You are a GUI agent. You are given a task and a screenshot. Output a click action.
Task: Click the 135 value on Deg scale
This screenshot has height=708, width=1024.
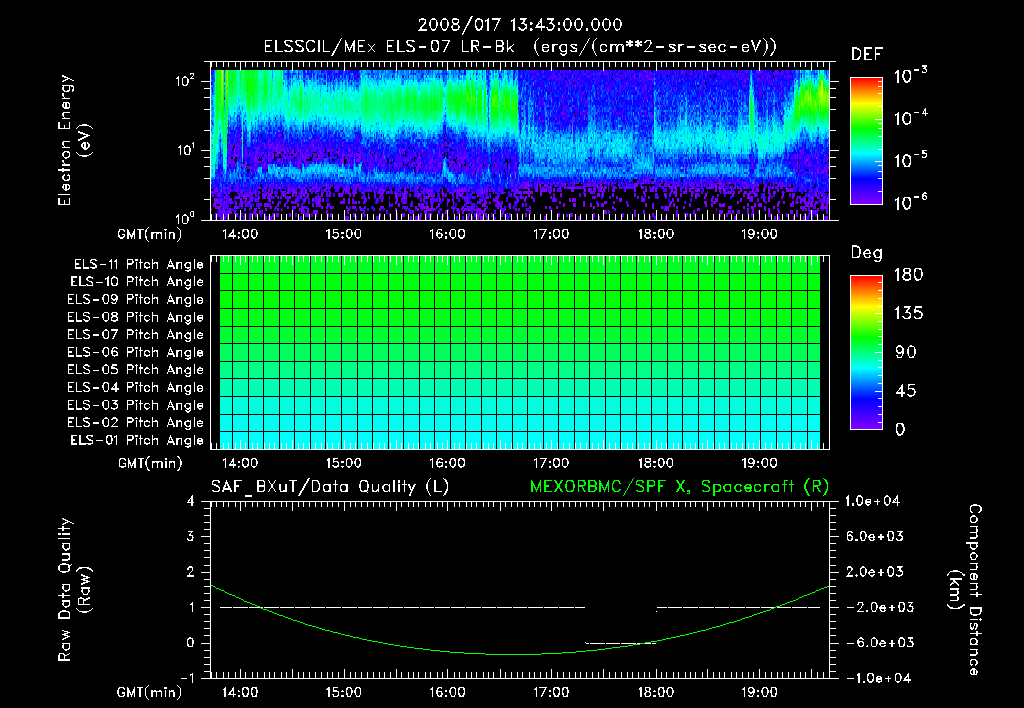pyautogui.click(x=909, y=314)
